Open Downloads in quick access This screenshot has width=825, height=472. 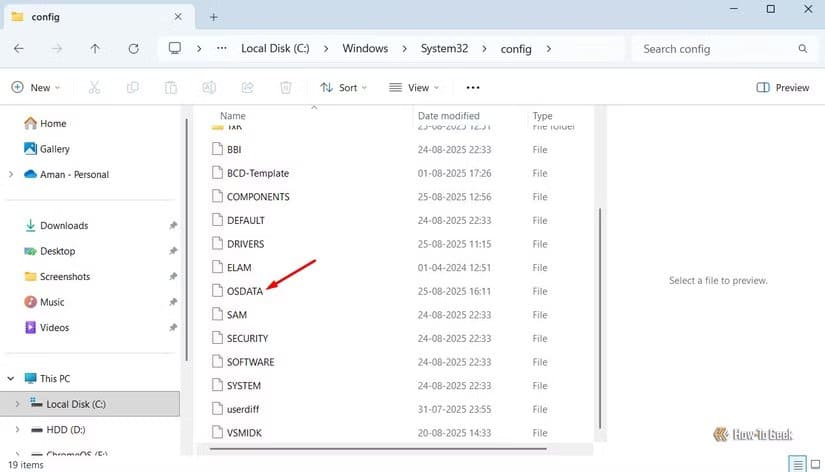pos(56,225)
